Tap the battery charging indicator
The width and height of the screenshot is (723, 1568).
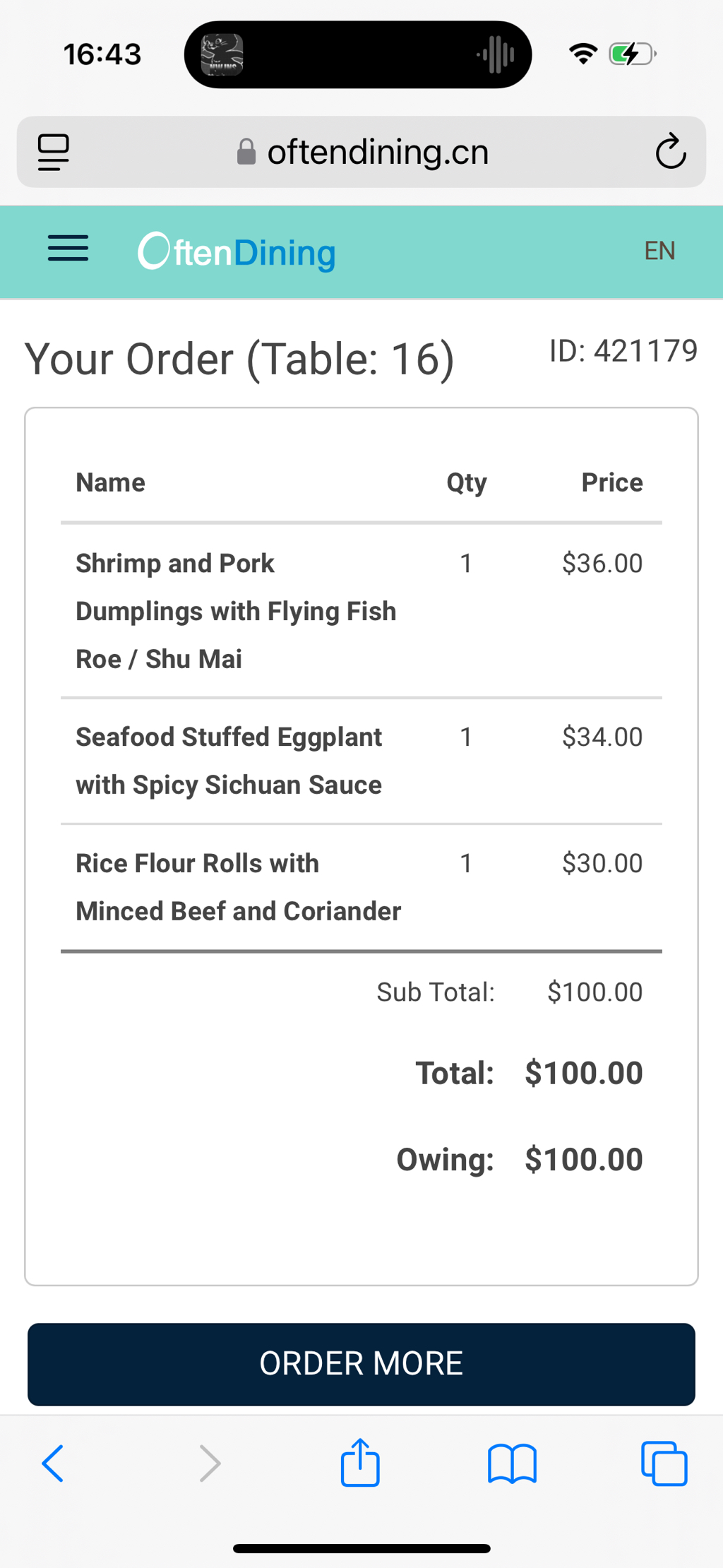click(x=633, y=54)
